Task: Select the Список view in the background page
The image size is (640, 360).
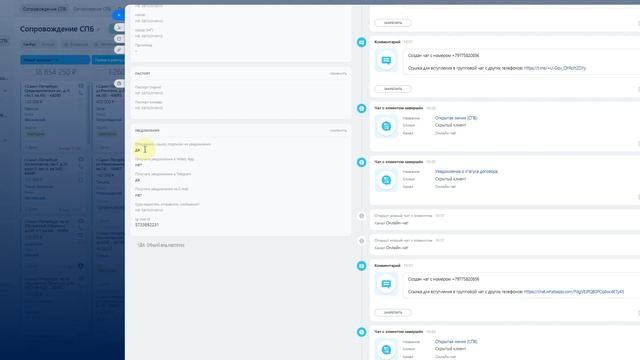Action: 48,44
